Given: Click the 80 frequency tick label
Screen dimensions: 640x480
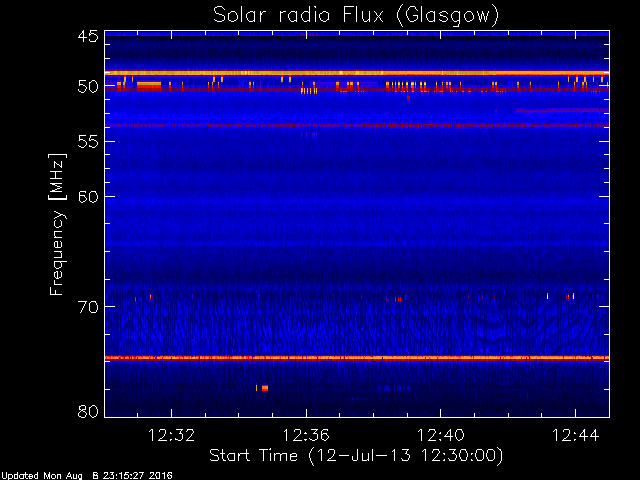Looking at the screenshot, I should (x=88, y=411).
